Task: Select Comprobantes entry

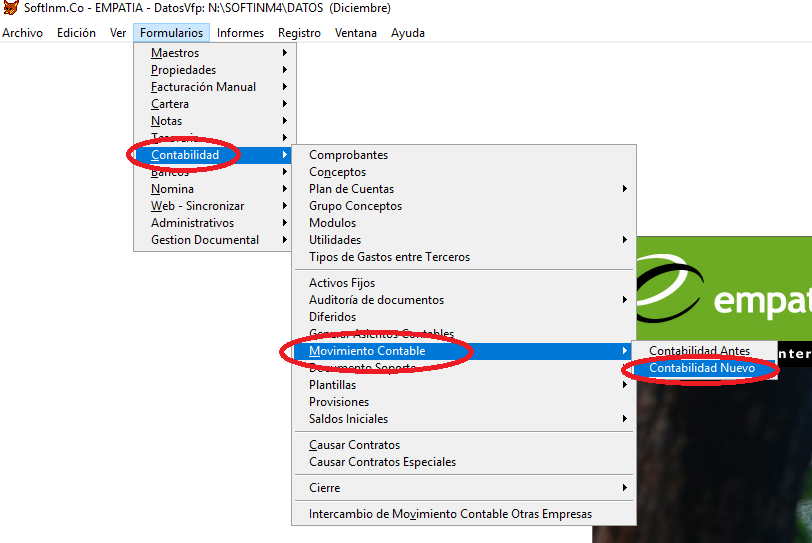Action: point(464,155)
